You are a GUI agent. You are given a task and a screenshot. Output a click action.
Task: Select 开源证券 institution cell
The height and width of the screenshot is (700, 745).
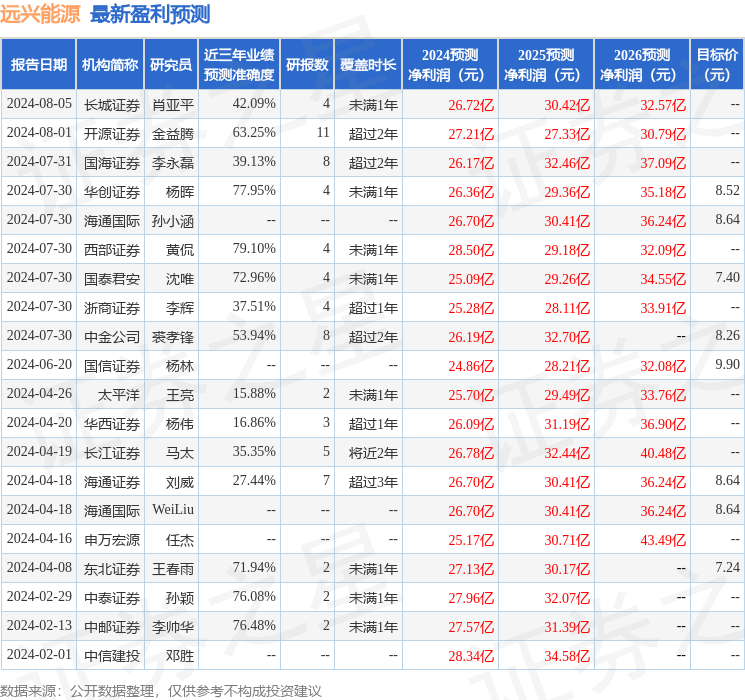(x=112, y=134)
